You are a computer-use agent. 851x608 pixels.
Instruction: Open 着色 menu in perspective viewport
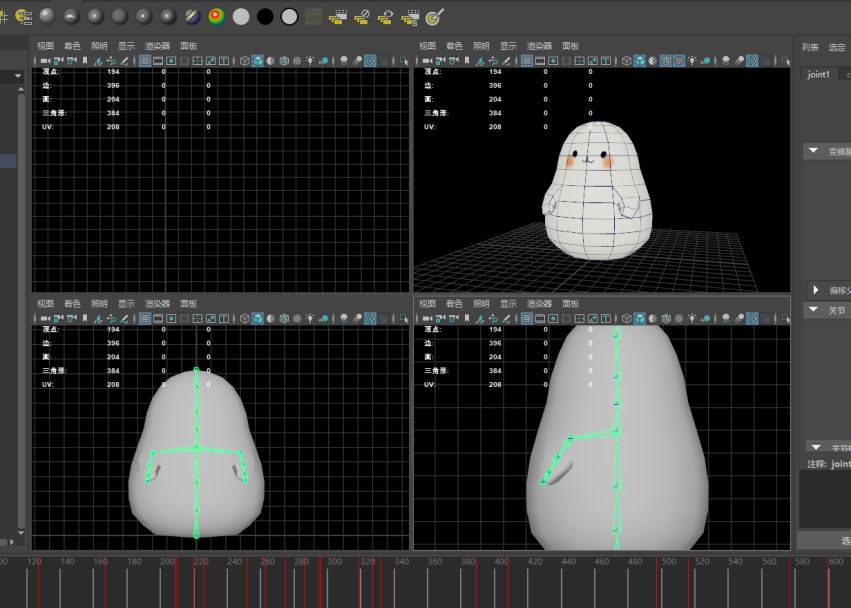[454, 46]
